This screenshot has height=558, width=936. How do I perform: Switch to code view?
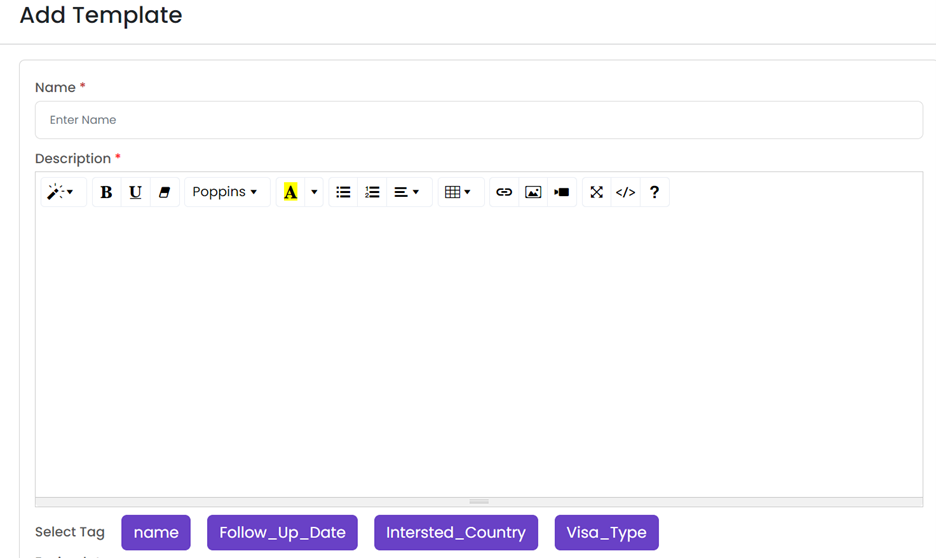coord(626,192)
